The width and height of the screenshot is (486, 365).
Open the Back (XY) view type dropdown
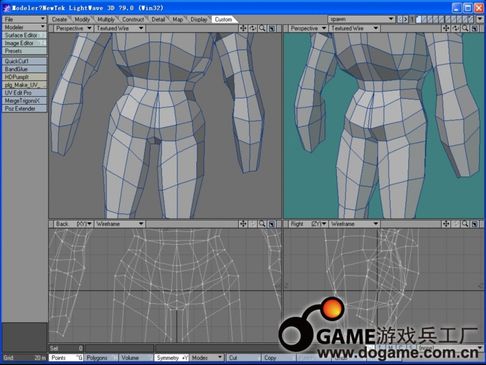73,224
